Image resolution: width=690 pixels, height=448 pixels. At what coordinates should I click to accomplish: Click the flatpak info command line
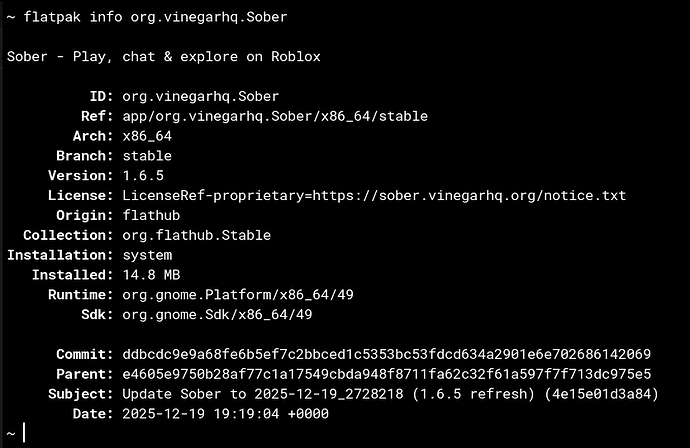point(157,17)
